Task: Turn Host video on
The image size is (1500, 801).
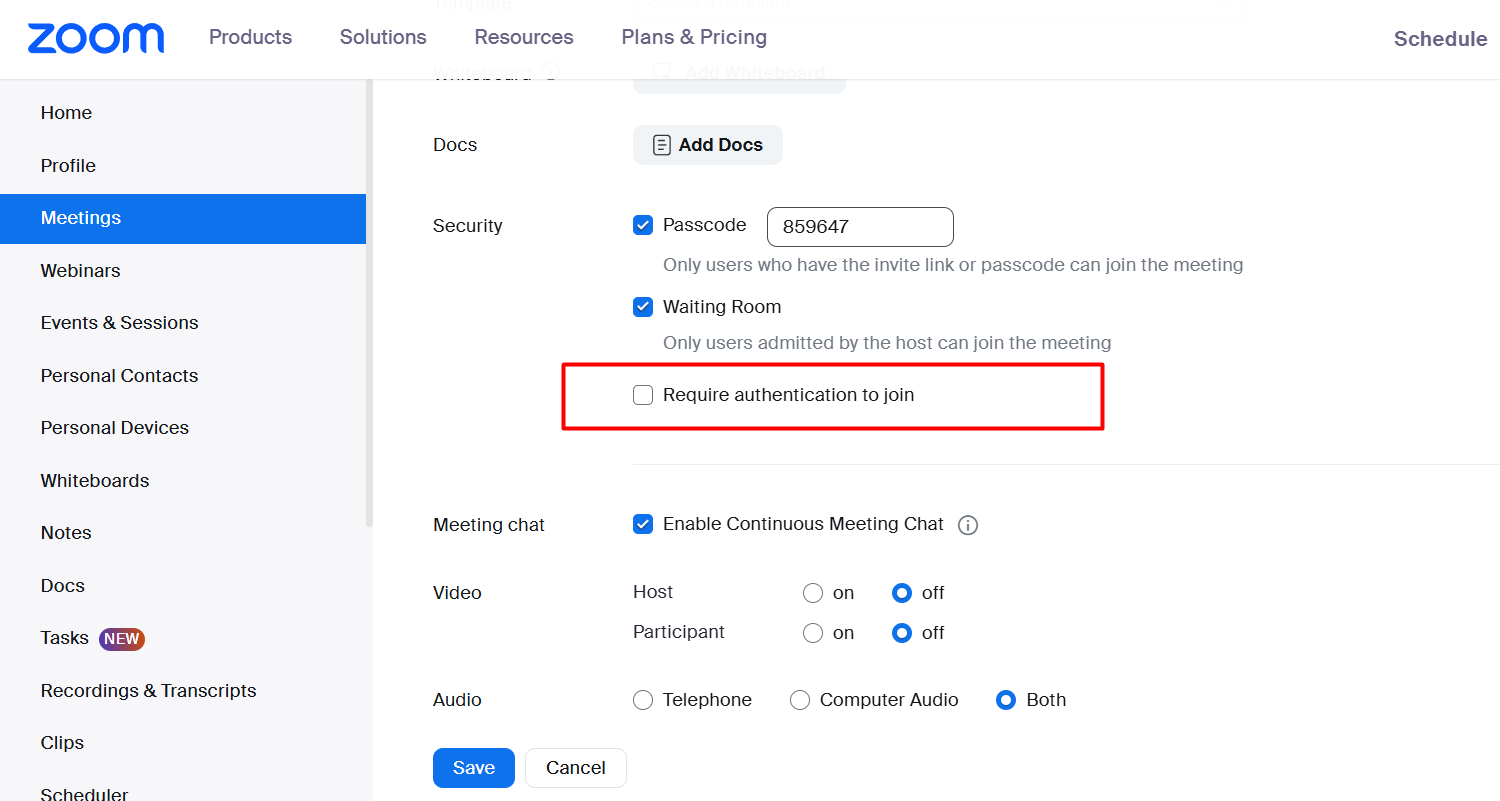Action: tap(813, 593)
